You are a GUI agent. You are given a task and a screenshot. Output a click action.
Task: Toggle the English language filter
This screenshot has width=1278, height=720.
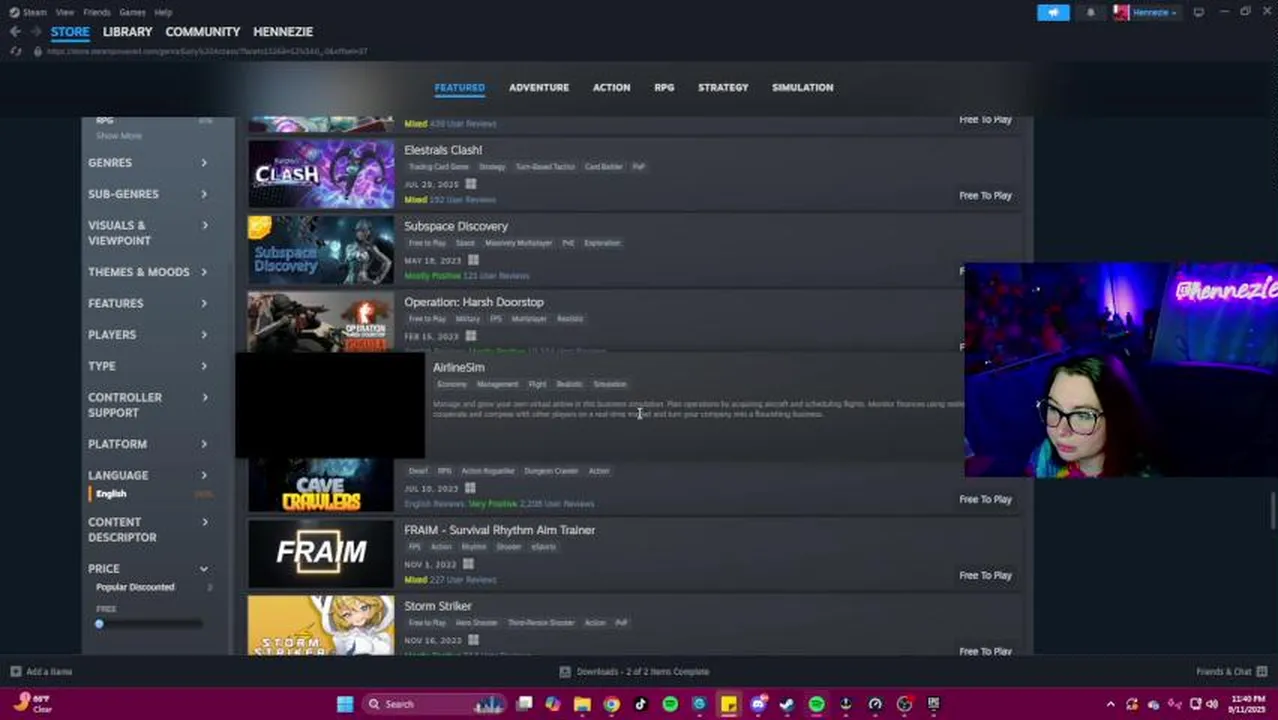point(111,494)
